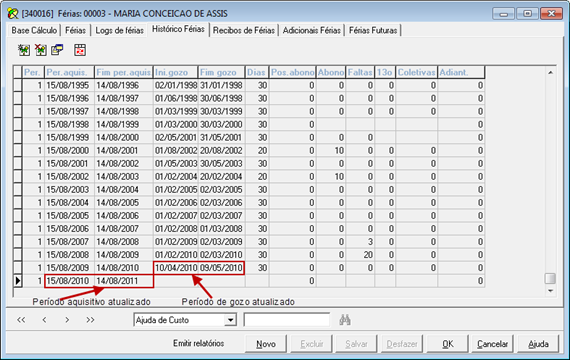Screen dimensions: 570x360
Task: Click Ini.gozo cell 02/01/1998
Action: [176, 85]
